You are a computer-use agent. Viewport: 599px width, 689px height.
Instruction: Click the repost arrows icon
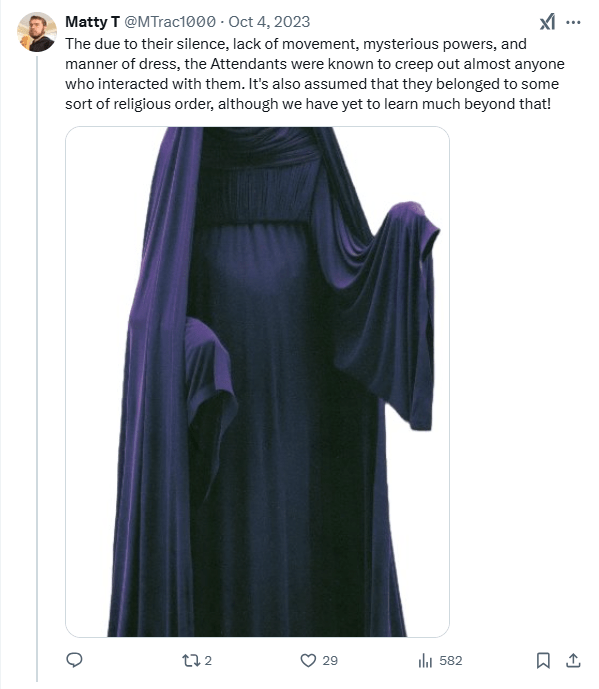(191, 660)
